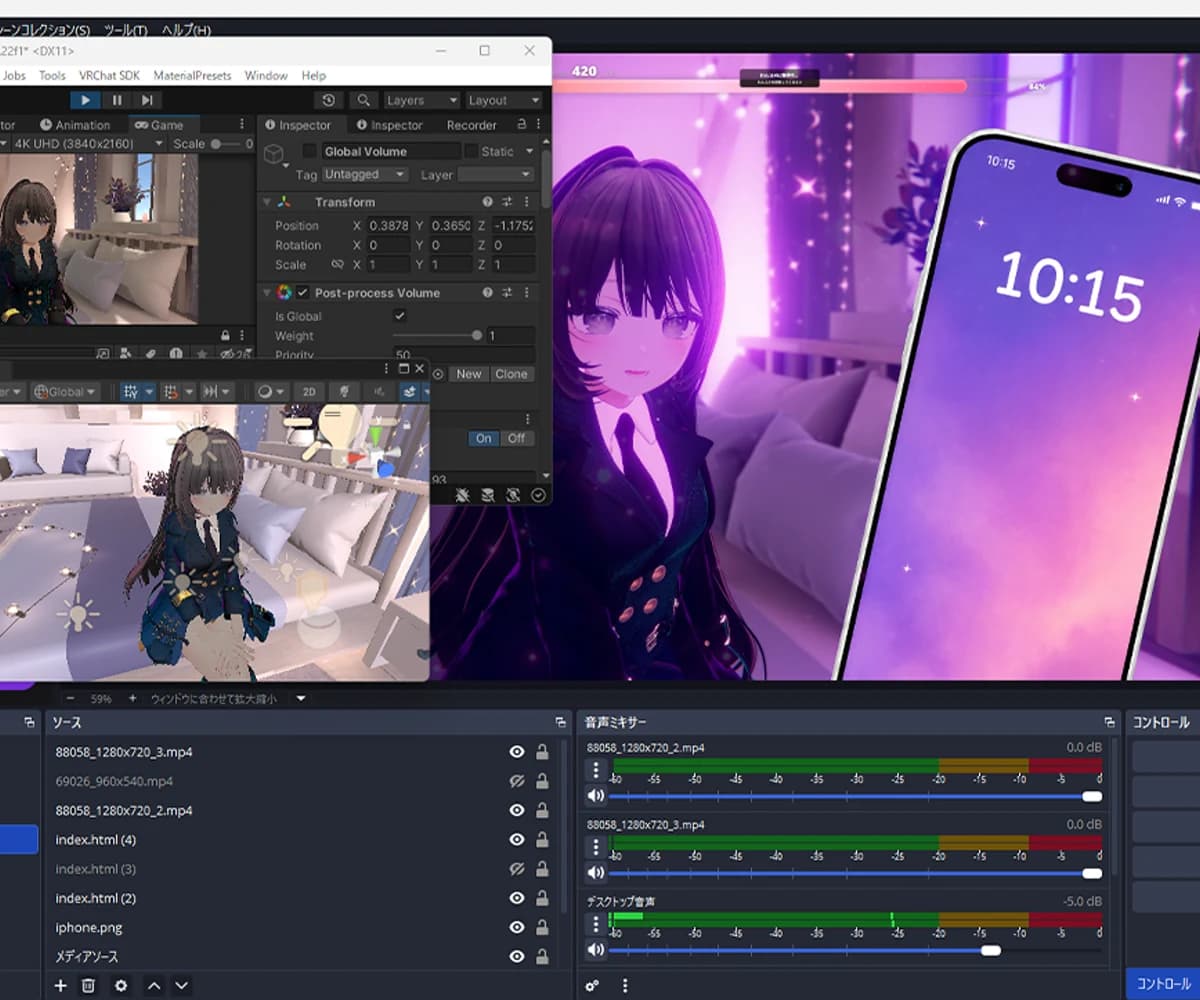Move the source up with the up arrow
The height and width of the screenshot is (1000, 1200).
(x=154, y=986)
